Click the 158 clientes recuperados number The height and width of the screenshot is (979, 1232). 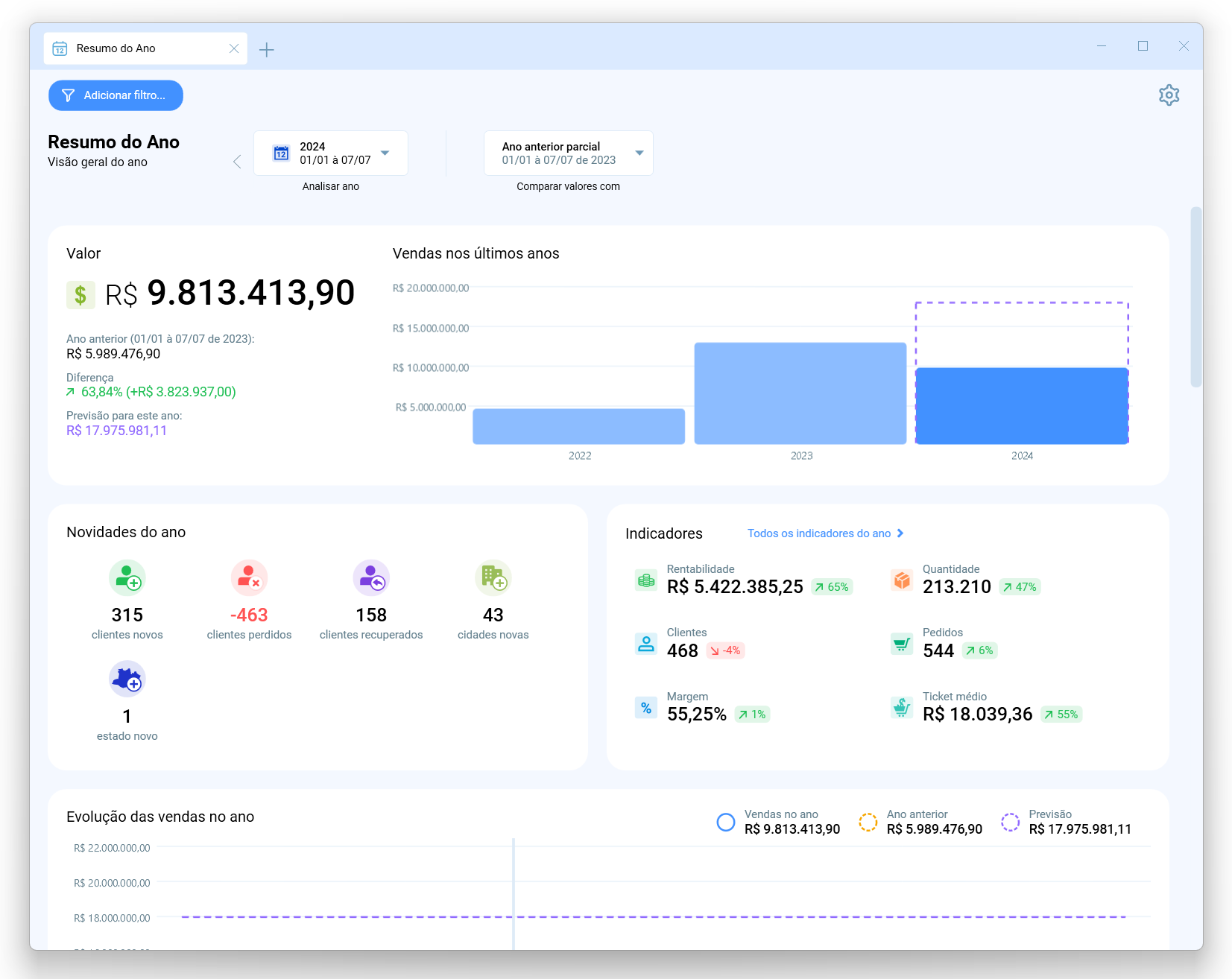(x=371, y=615)
